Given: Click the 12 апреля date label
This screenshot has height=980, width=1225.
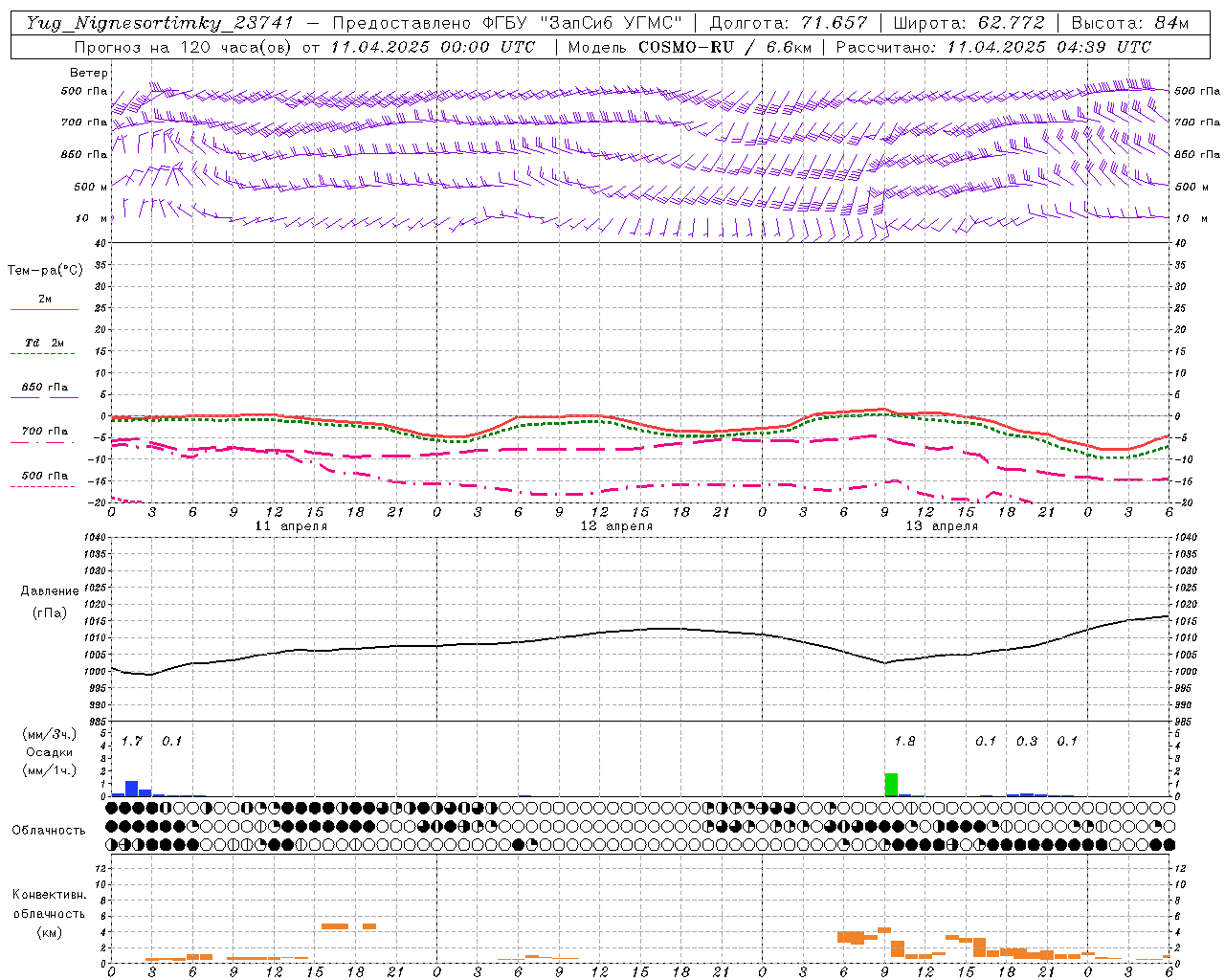Looking at the screenshot, I should coord(616,526).
